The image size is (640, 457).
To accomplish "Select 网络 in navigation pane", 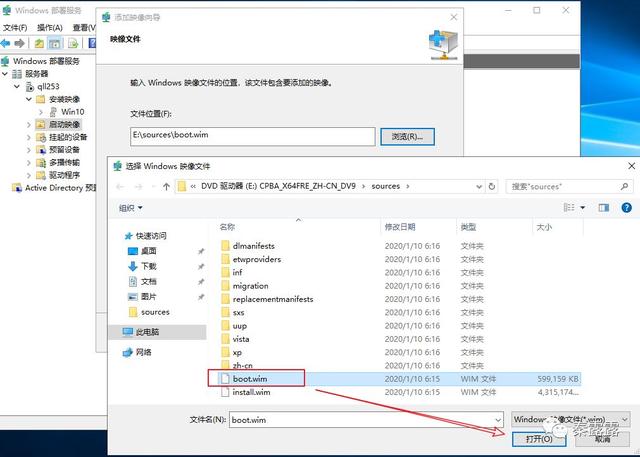I will coord(137,352).
